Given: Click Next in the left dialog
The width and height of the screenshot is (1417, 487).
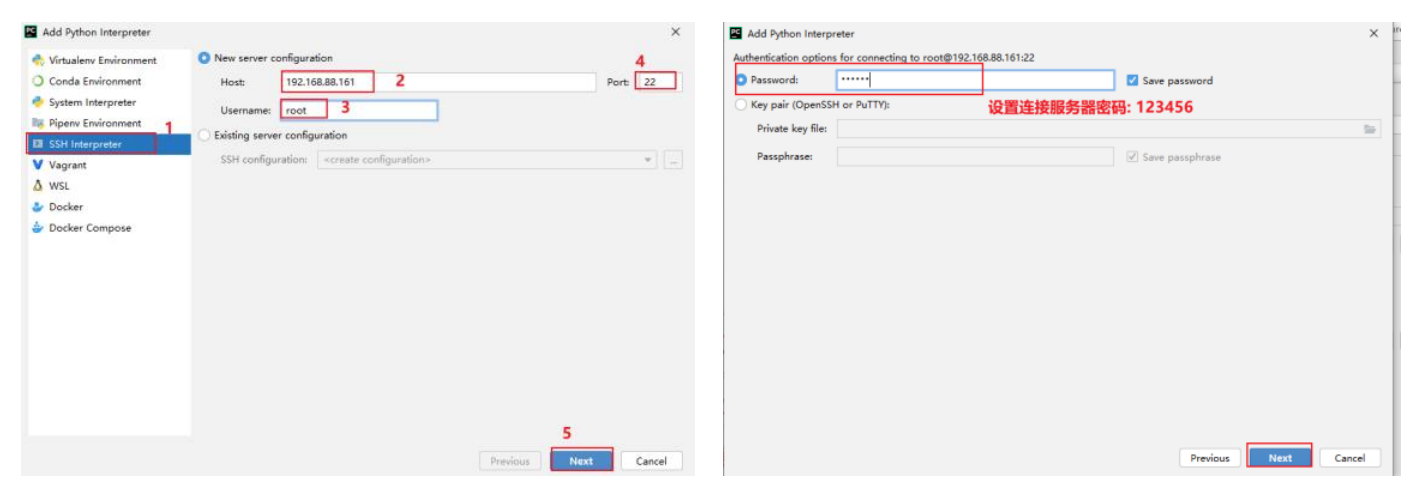Looking at the screenshot, I should click(x=581, y=461).
